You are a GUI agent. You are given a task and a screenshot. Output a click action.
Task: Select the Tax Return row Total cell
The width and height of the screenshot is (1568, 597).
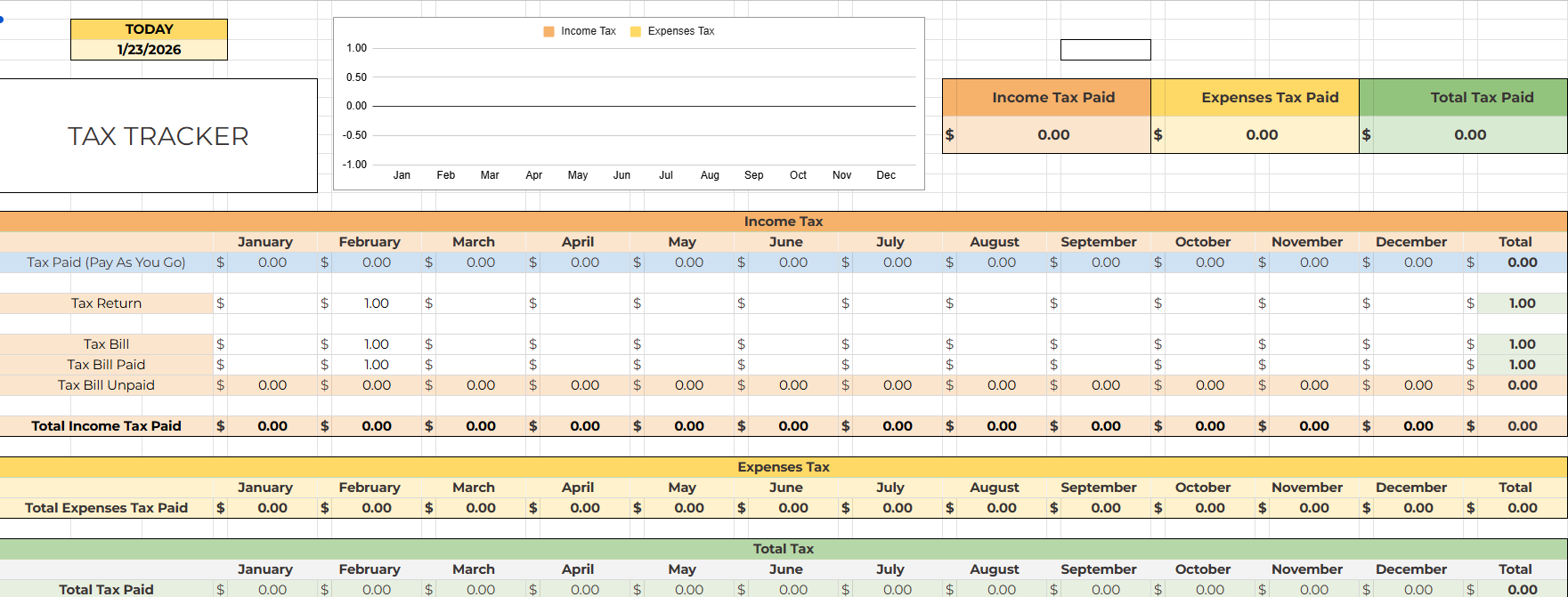[1522, 303]
